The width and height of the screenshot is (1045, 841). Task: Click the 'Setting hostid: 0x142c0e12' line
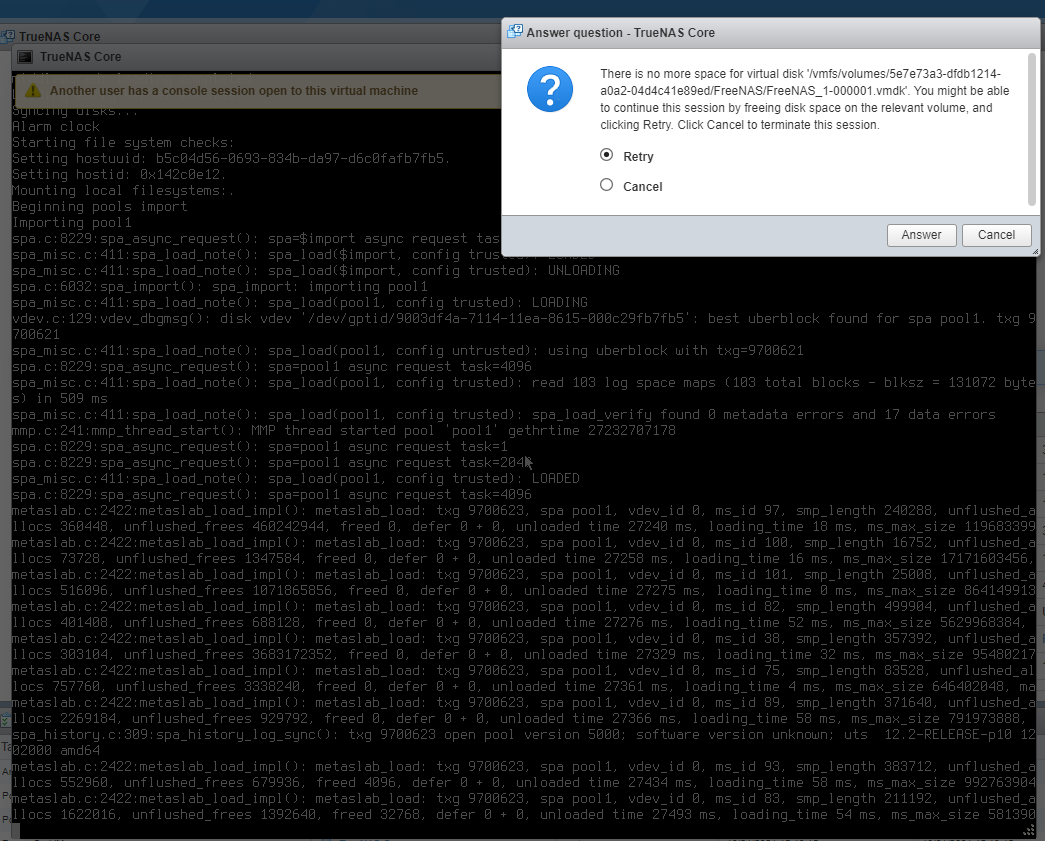click(119, 175)
